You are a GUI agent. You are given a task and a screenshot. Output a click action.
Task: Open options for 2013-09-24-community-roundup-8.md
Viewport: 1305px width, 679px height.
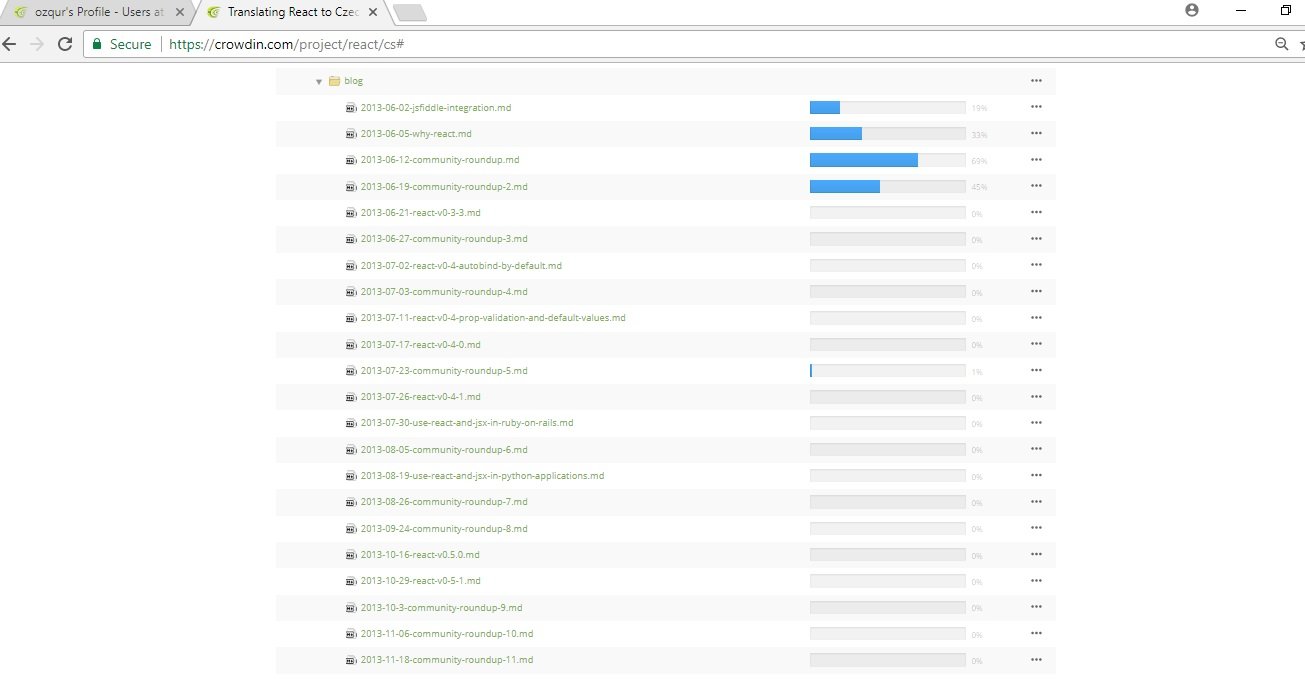click(x=1036, y=528)
